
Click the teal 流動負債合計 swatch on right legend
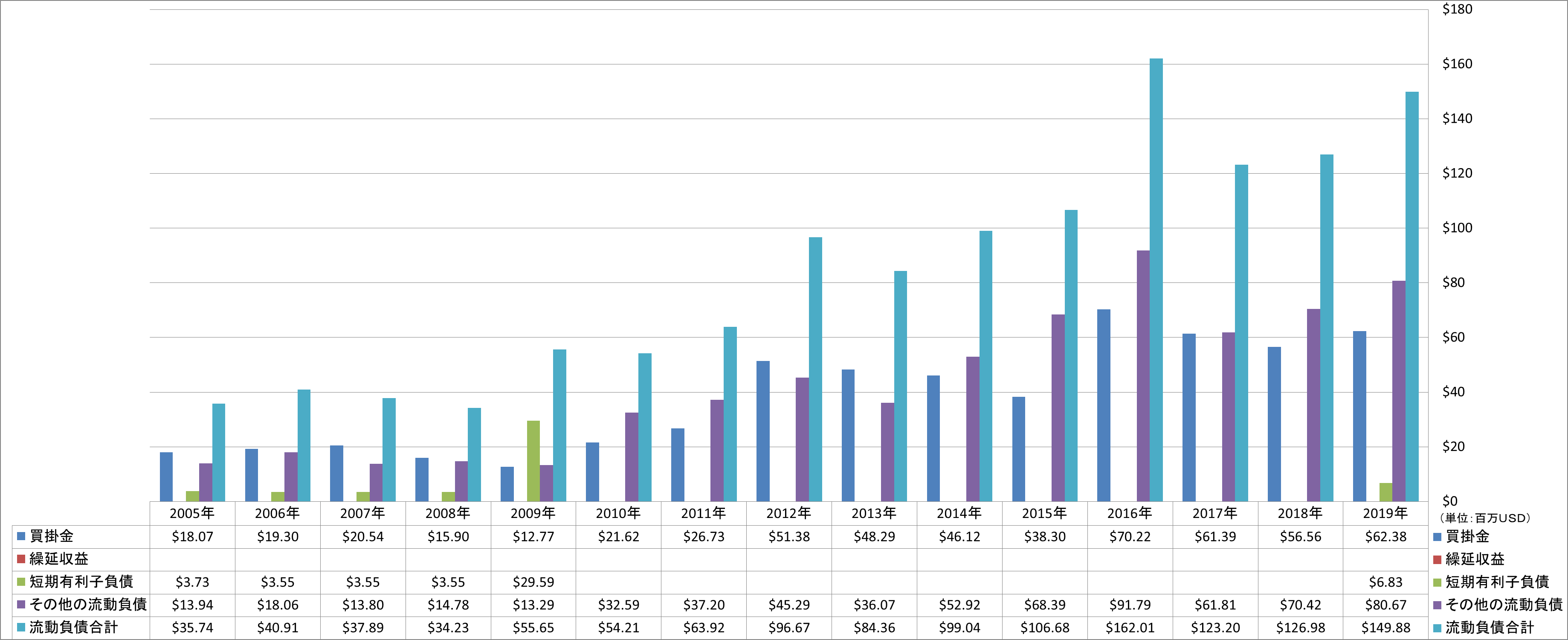tap(1437, 628)
